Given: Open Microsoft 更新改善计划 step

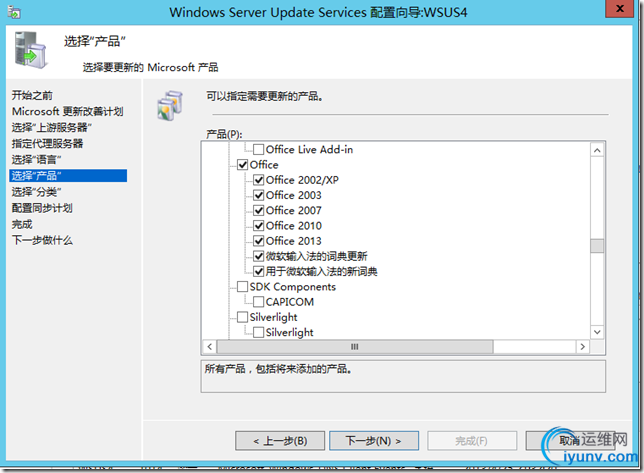Looking at the screenshot, I should 67,111.
